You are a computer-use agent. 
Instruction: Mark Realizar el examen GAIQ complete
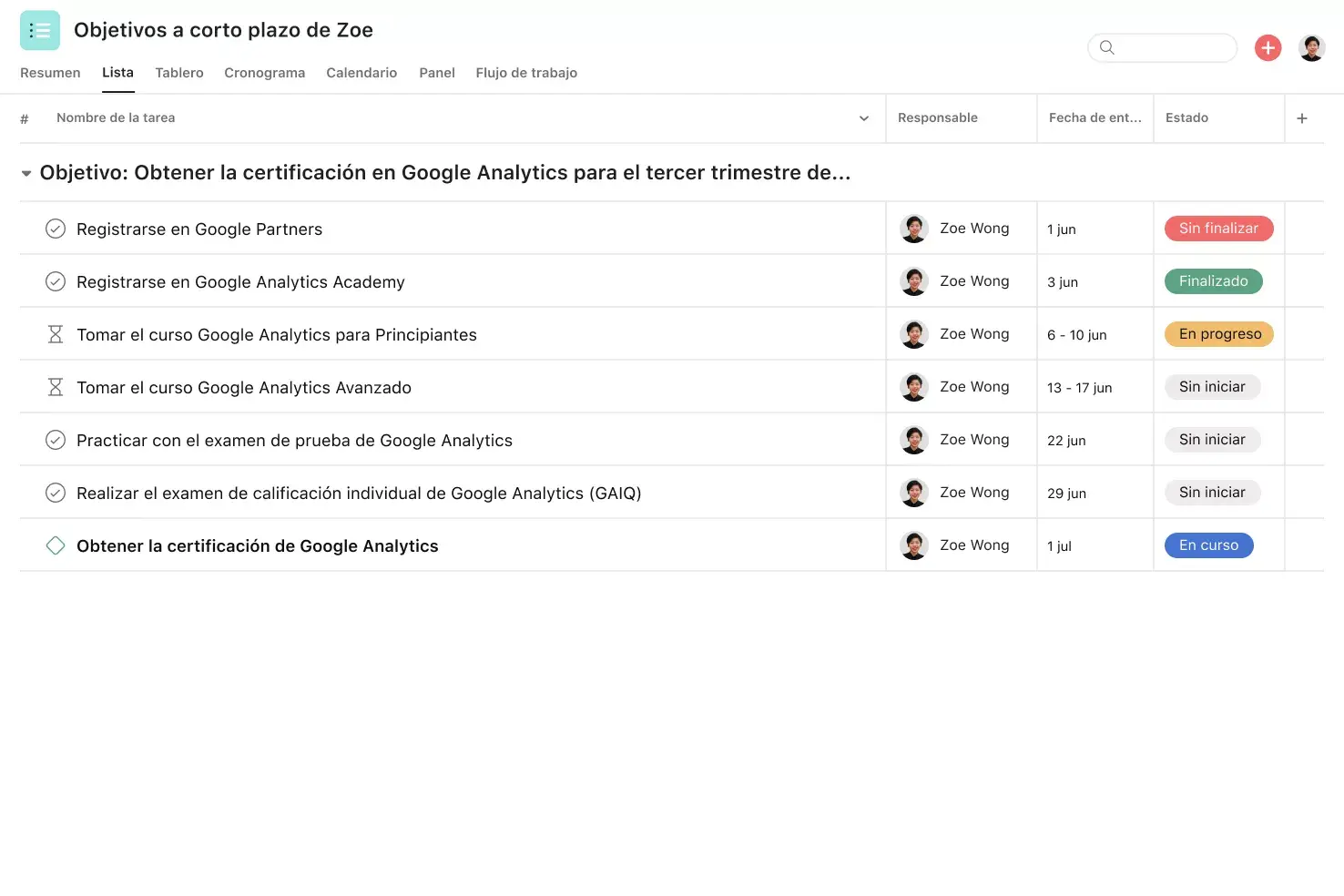[x=56, y=493]
